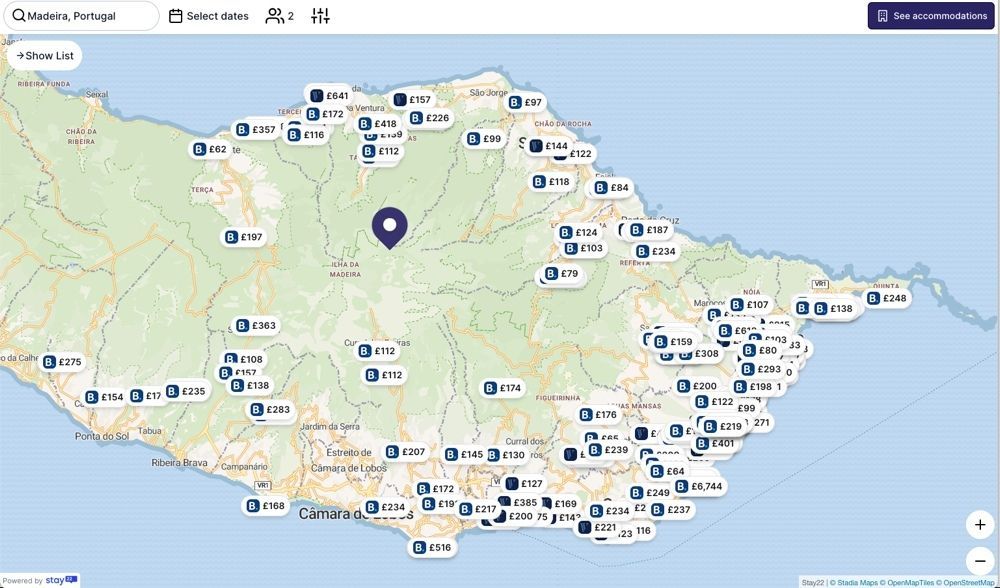Open the Select dates calendar picker

click(x=209, y=16)
